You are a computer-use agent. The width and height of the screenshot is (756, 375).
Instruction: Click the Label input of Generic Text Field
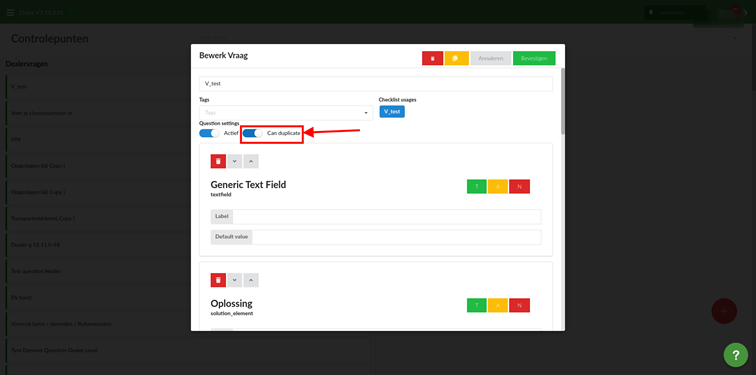pyautogui.click(x=387, y=217)
